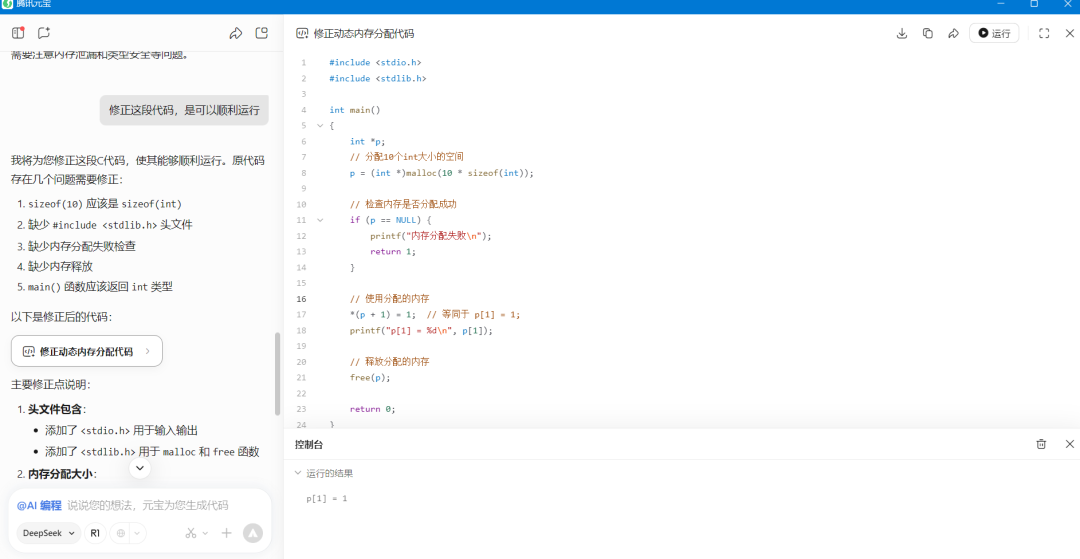Toggle the R1 deep thinking mode
This screenshot has width=1080, height=559.
(x=95, y=533)
